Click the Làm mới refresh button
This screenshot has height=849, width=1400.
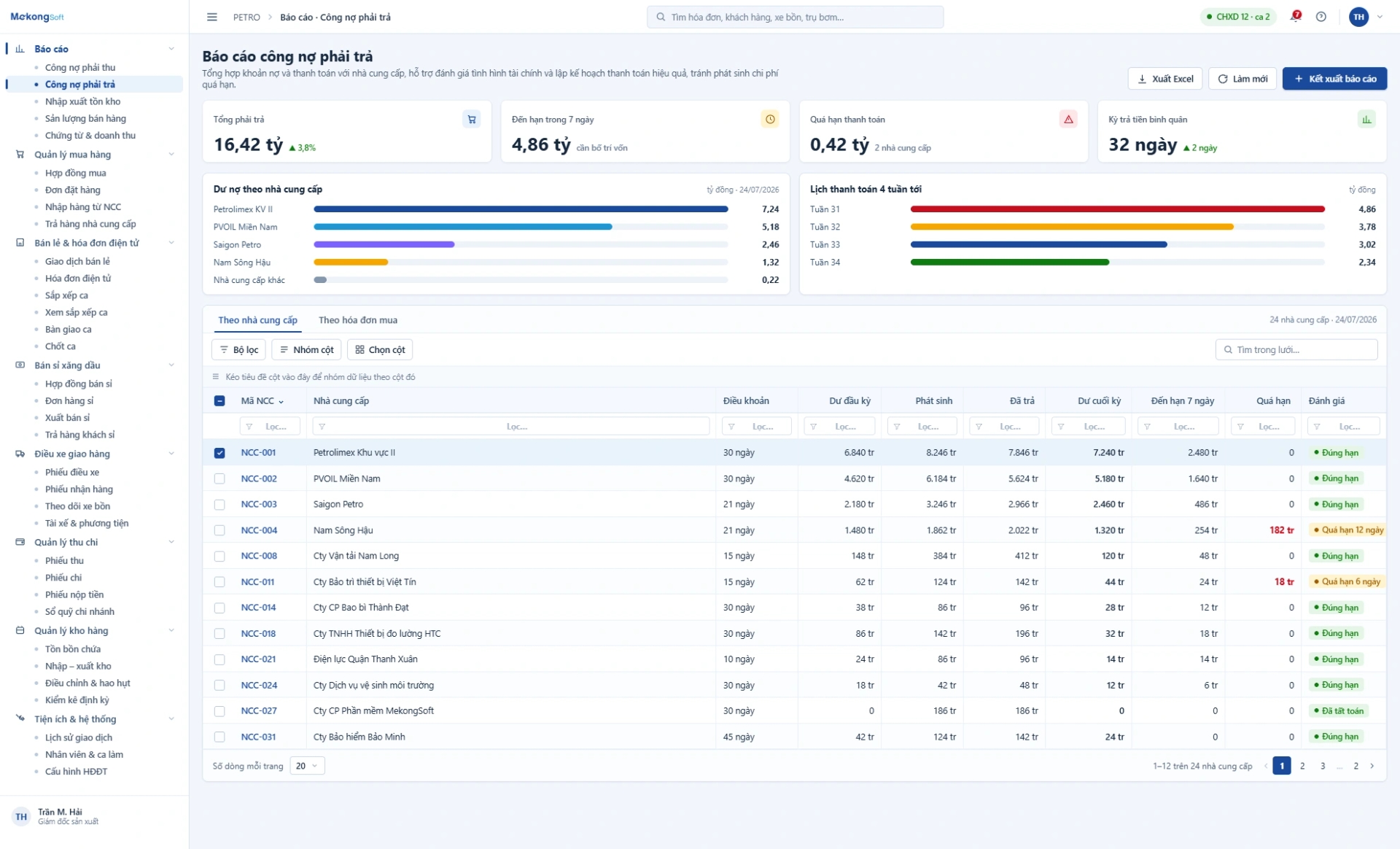click(1242, 79)
